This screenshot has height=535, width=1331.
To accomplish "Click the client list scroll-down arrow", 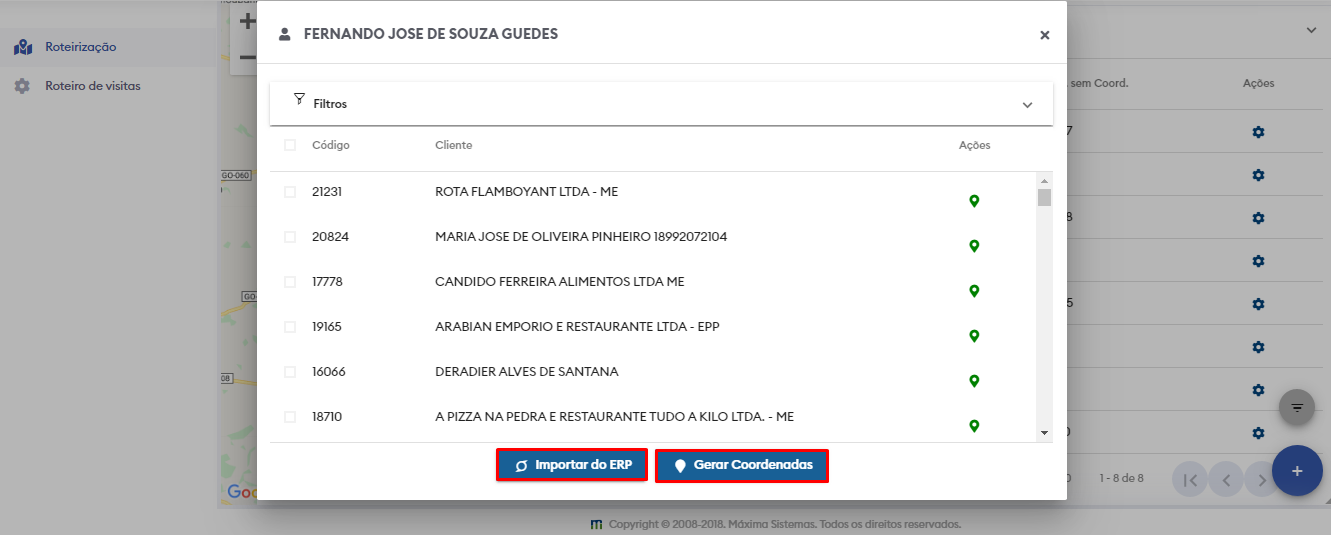I will click(1044, 433).
